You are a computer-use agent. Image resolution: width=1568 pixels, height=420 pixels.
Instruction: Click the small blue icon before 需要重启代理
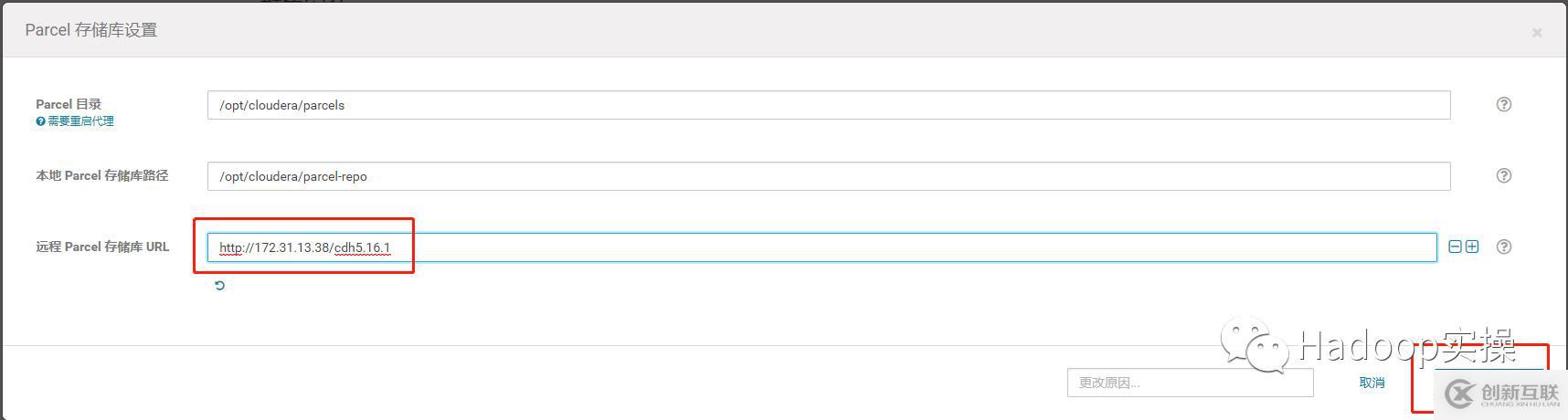point(40,121)
